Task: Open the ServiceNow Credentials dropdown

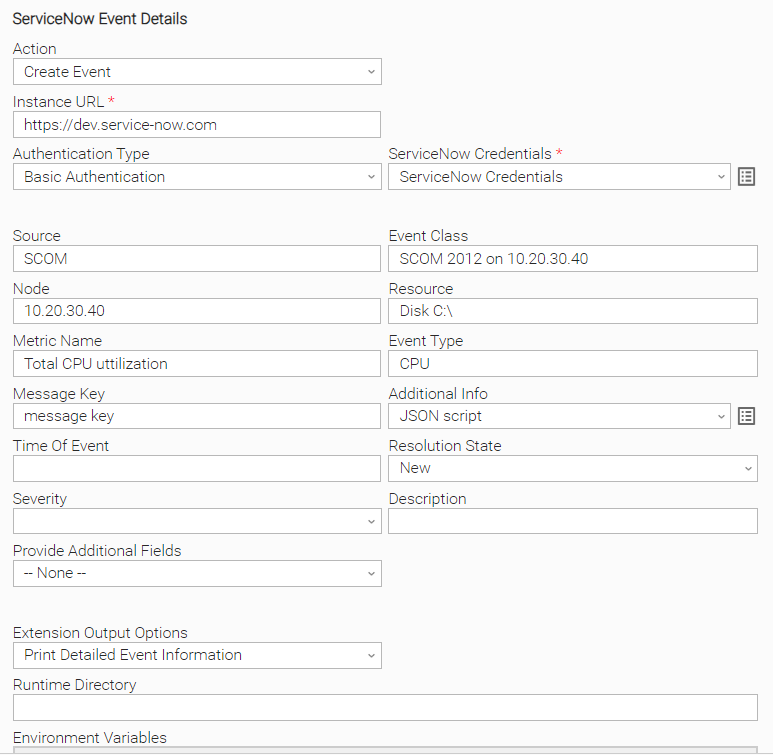Action: 559,177
